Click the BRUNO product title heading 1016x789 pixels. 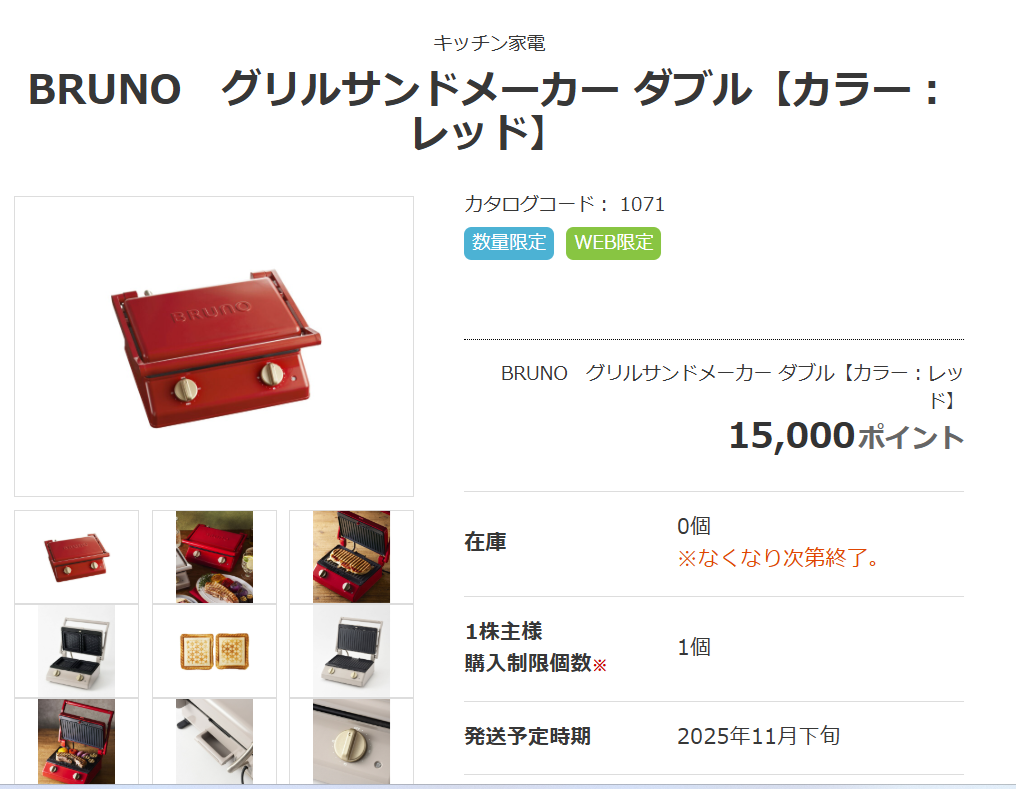[483, 110]
